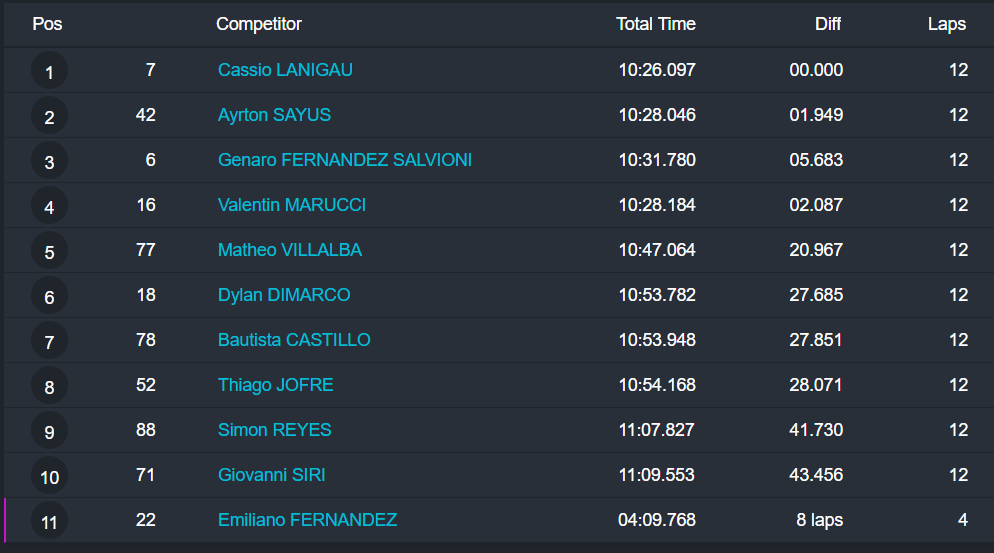
Task: Open Emiliano FERNANDEZ competitor profile
Action: 307,520
